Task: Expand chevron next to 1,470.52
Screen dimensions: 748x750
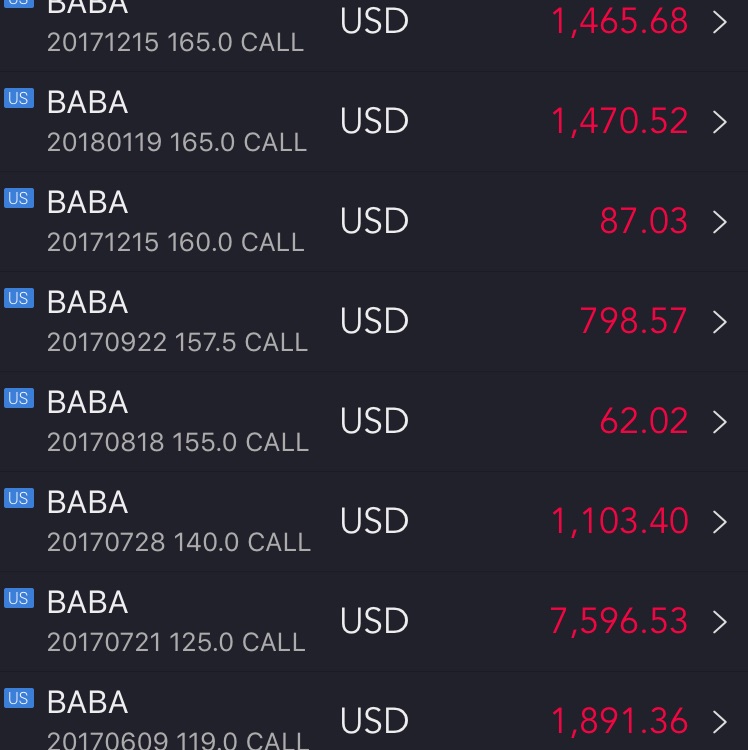Action: coord(719,122)
